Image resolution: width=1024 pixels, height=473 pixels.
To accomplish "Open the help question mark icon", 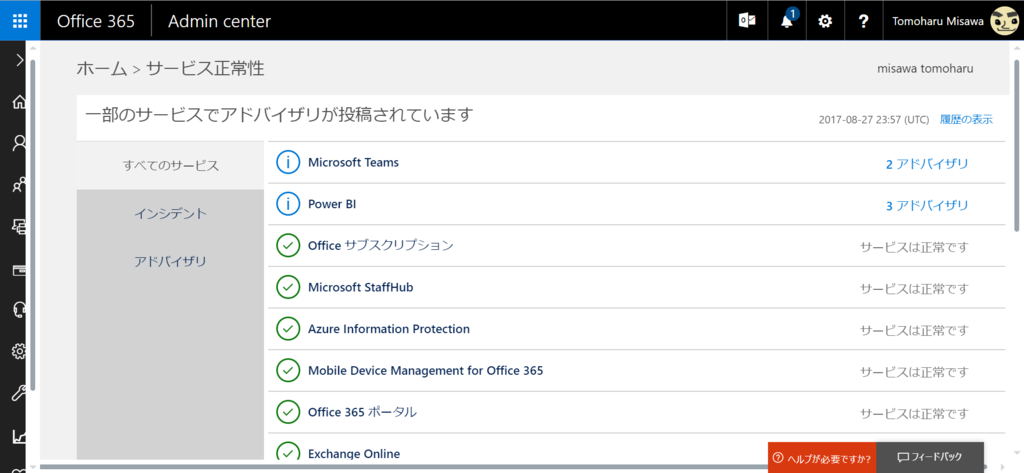I will pos(863,21).
